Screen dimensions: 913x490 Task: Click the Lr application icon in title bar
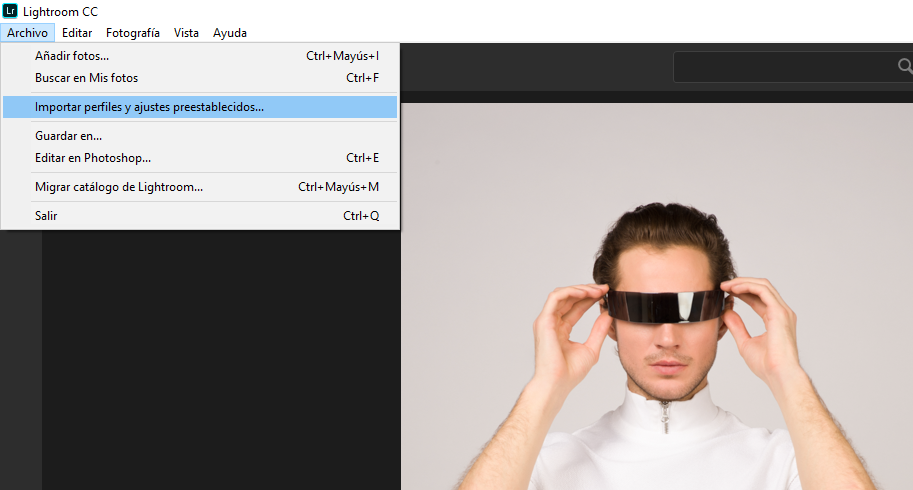point(10,10)
